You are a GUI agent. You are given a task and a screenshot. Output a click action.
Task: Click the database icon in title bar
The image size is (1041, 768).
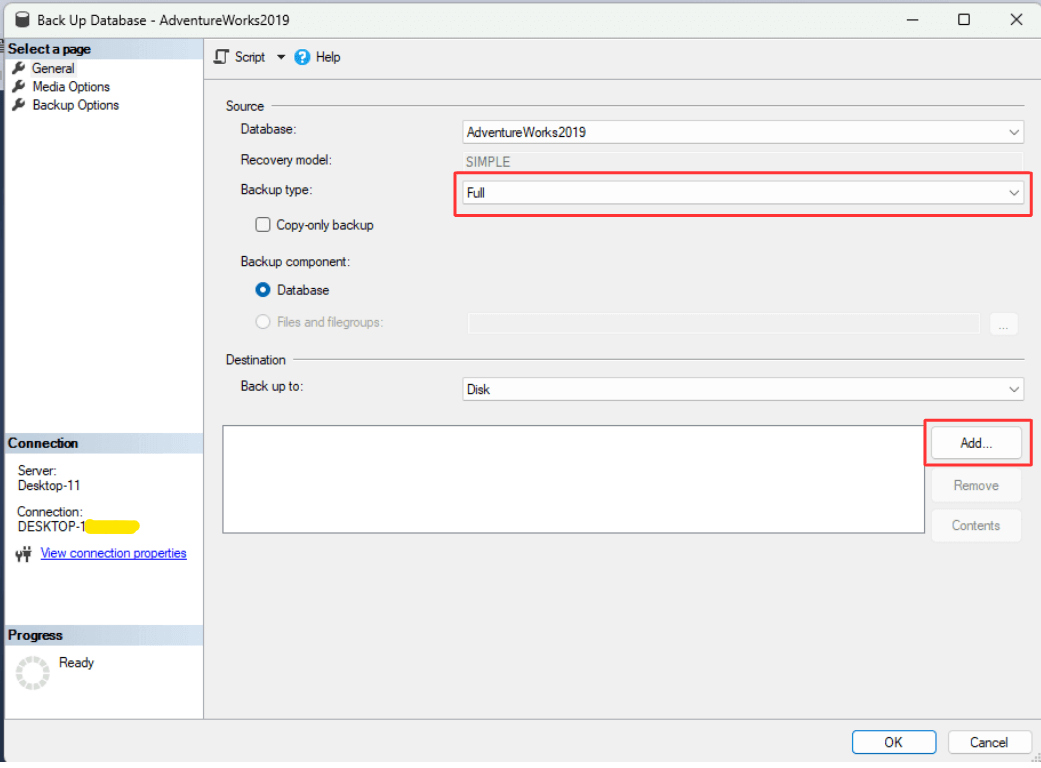pos(22,19)
